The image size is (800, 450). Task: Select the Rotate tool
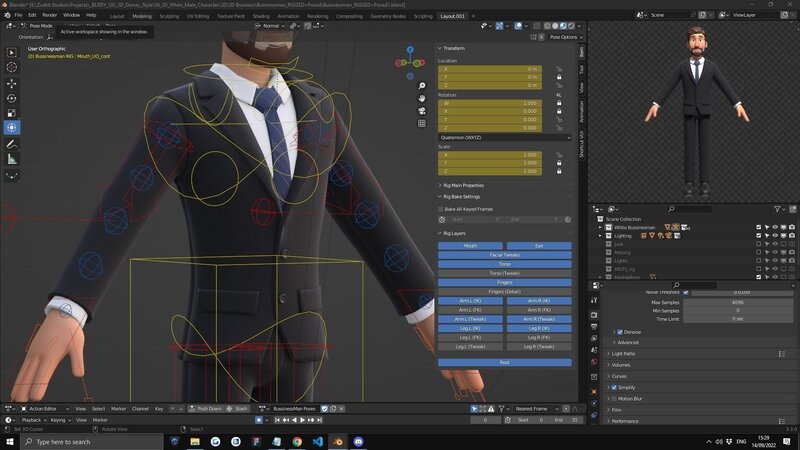[x=12, y=98]
